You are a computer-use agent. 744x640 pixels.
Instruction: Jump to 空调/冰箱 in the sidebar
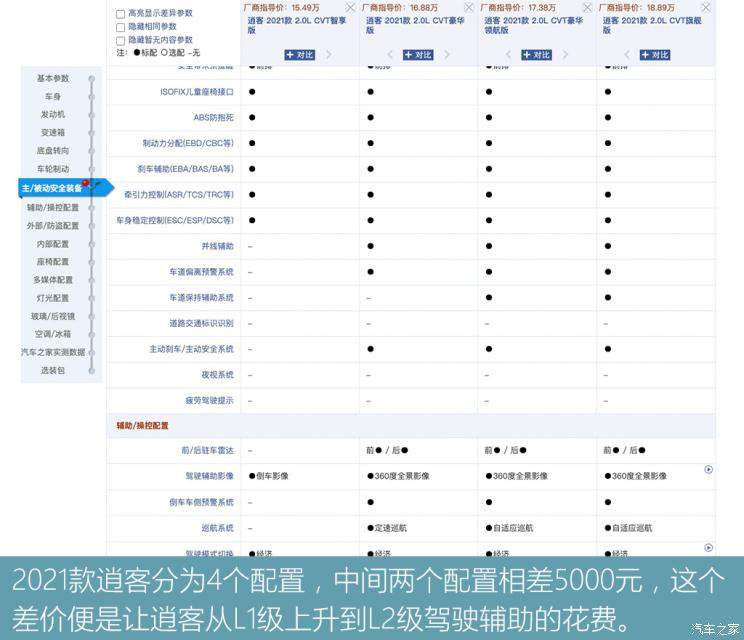click(53, 334)
